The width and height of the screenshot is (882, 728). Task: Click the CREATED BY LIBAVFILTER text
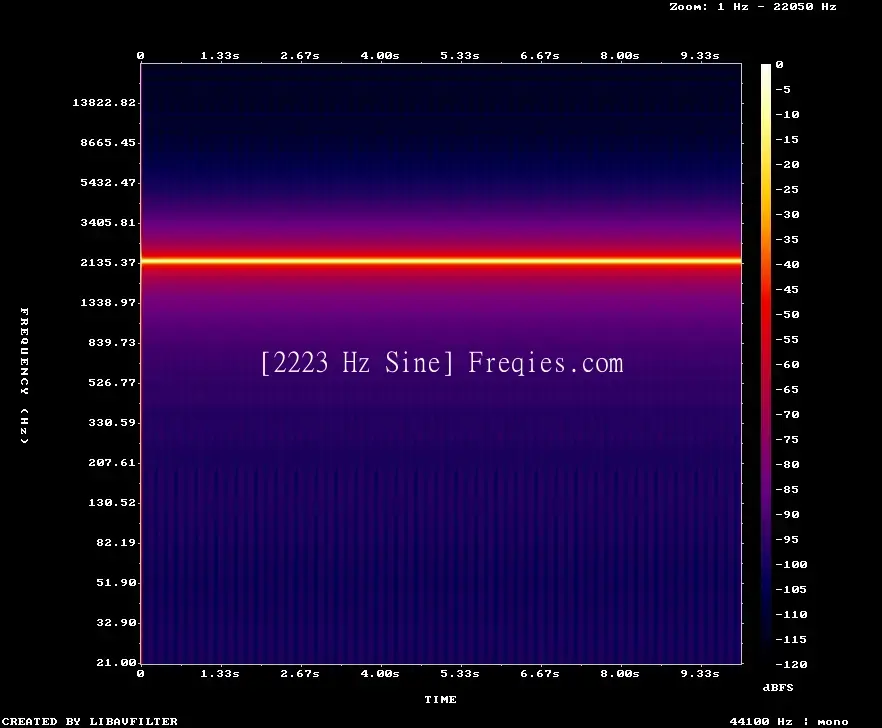[x=89, y=721]
